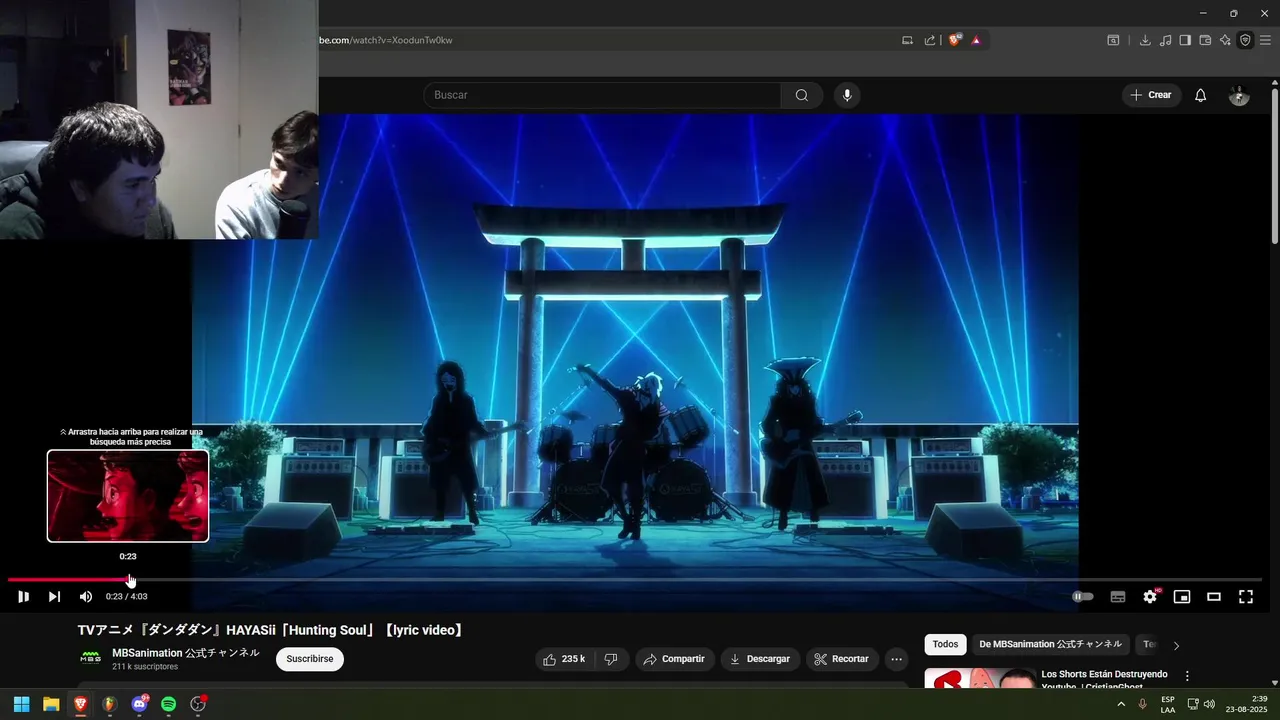This screenshot has width=1280, height=720.
Task: Open the browser hamburger menu
Action: pyautogui.click(x=1265, y=40)
